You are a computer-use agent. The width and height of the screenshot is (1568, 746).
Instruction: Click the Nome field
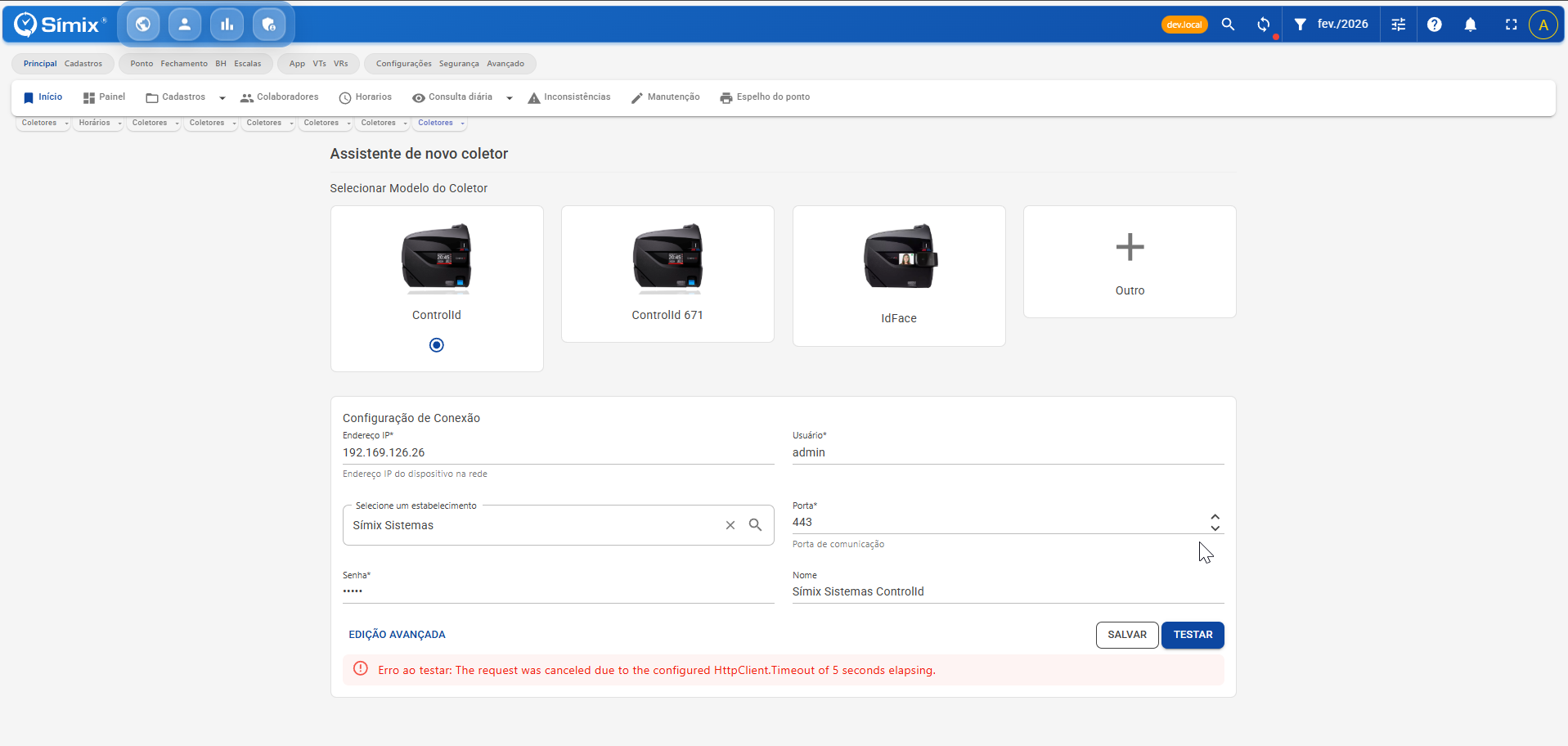tap(1008, 591)
